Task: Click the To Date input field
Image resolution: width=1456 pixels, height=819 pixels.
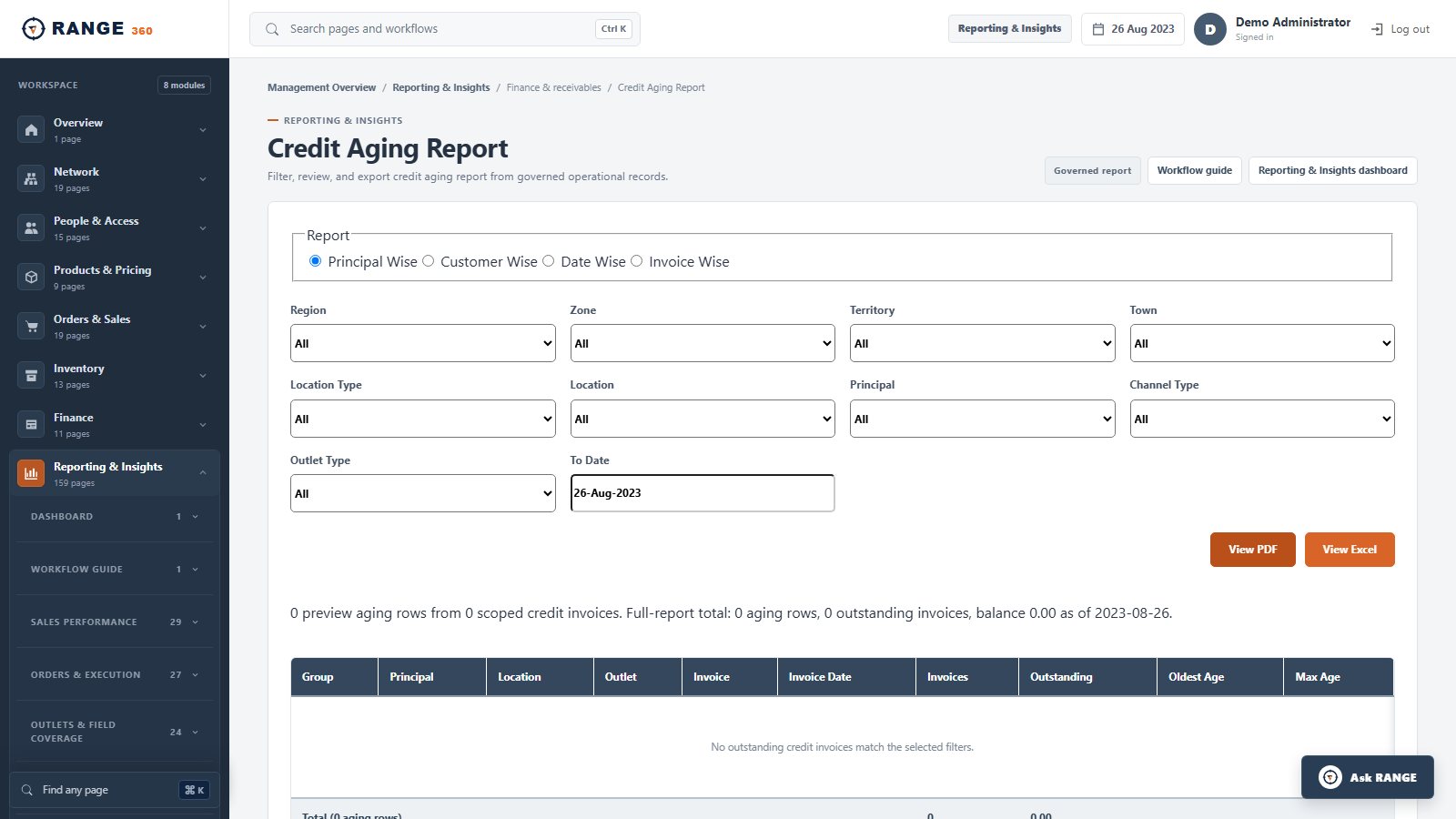Action: (x=703, y=493)
